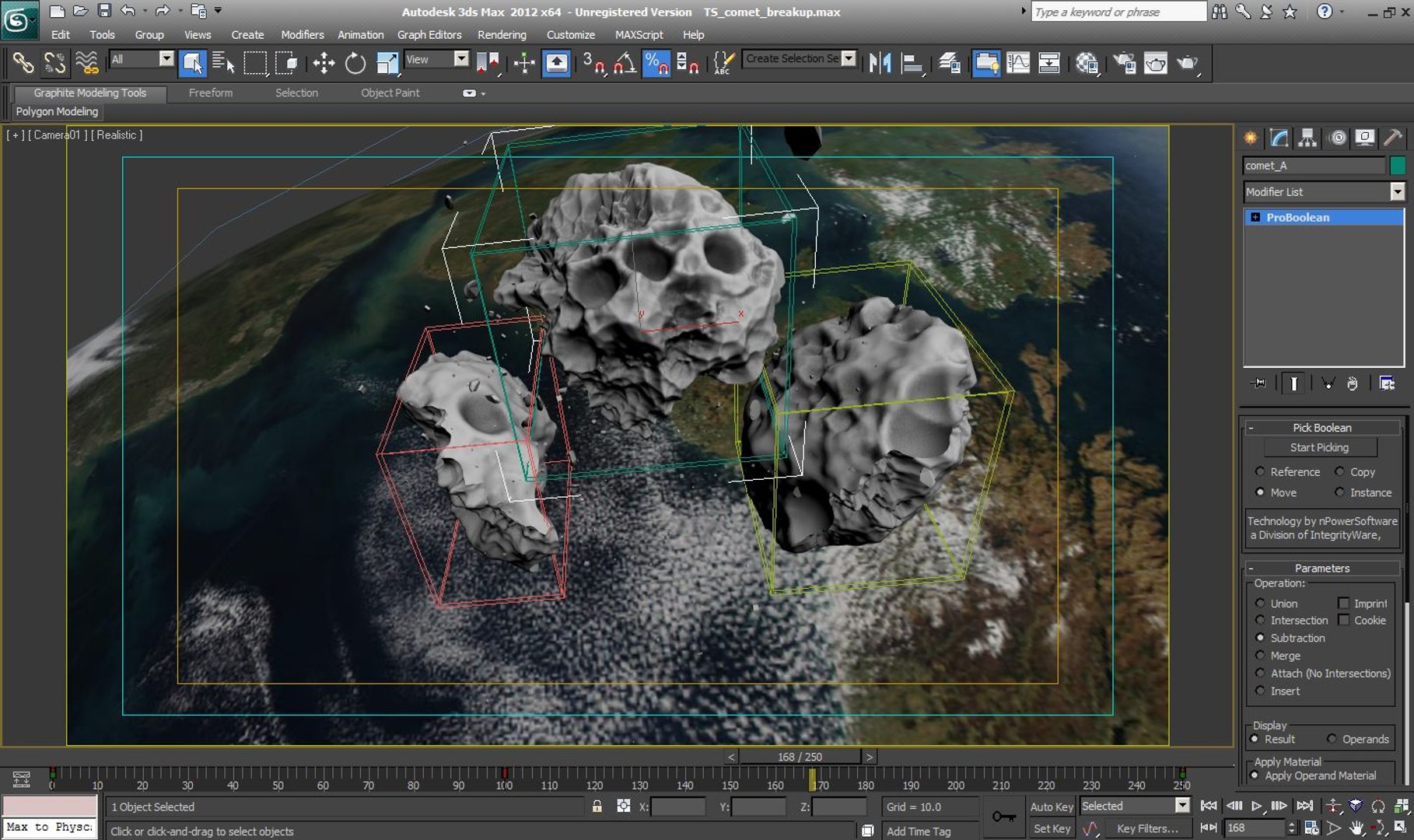1414x840 pixels.
Task: Activate the Select and Rotate tool
Action: (x=355, y=63)
